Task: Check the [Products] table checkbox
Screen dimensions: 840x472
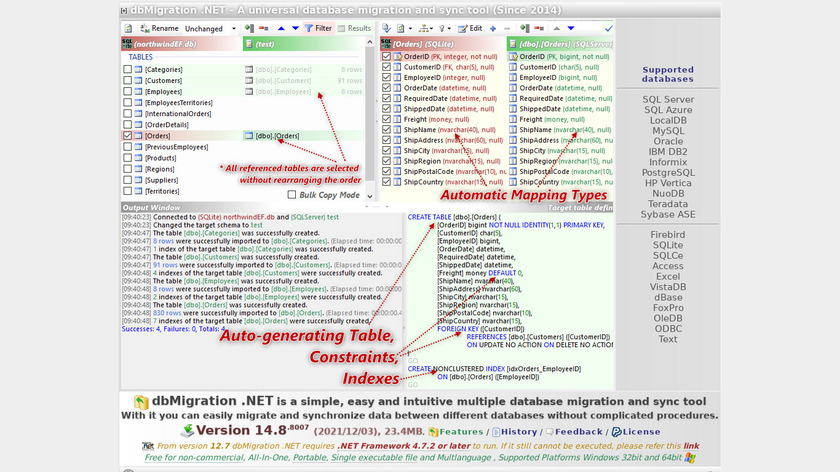Action: click(x=128, y=158)
